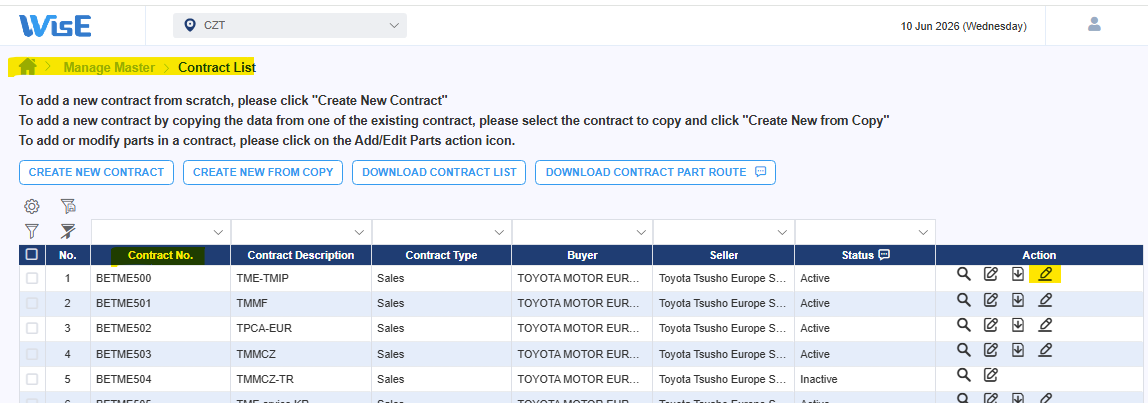Screen dimensions: 1148x403
Task: Click the Inactive status cell
Action: click(865, 380)
